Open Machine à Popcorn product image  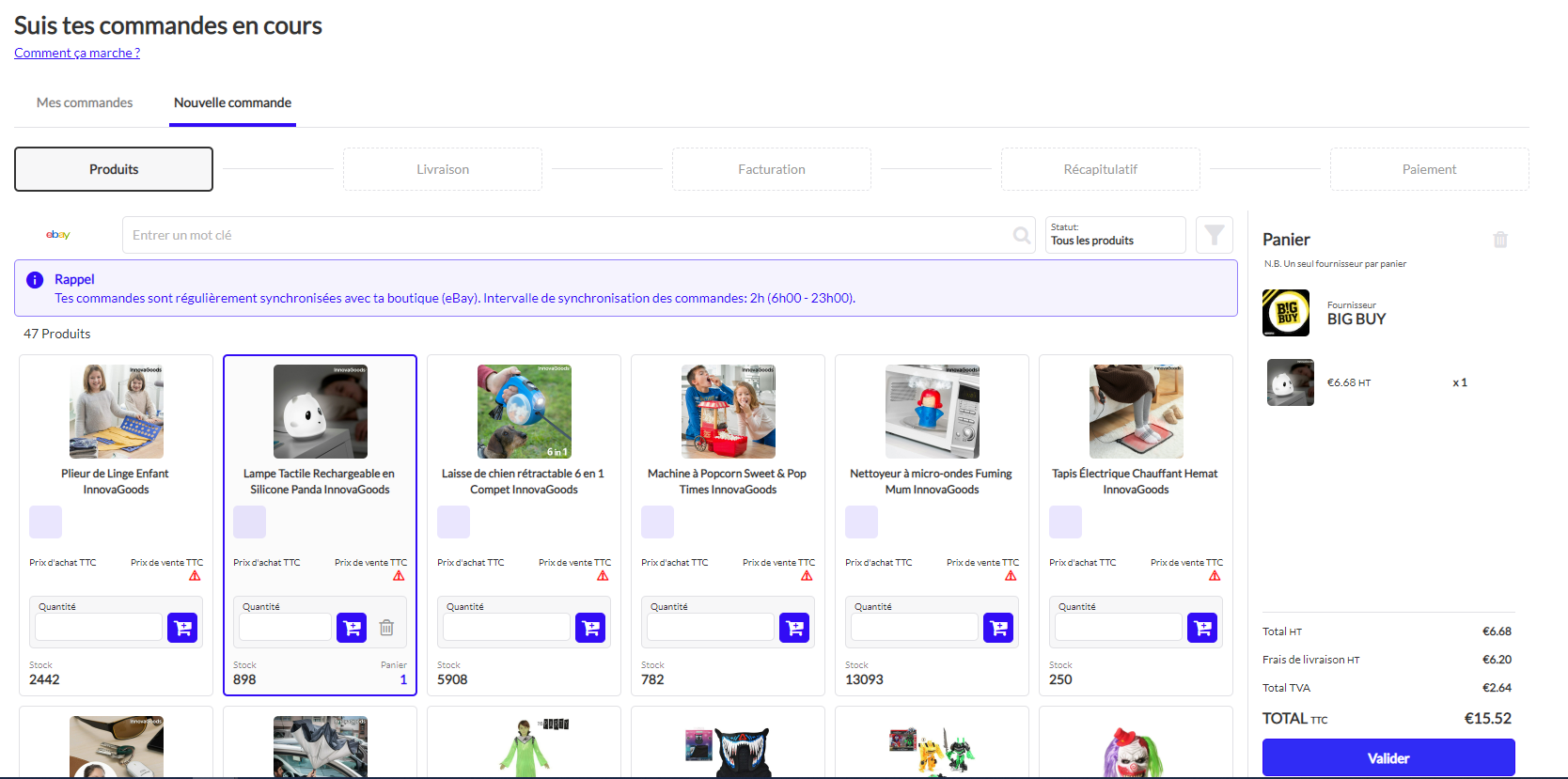pos(729,412)
